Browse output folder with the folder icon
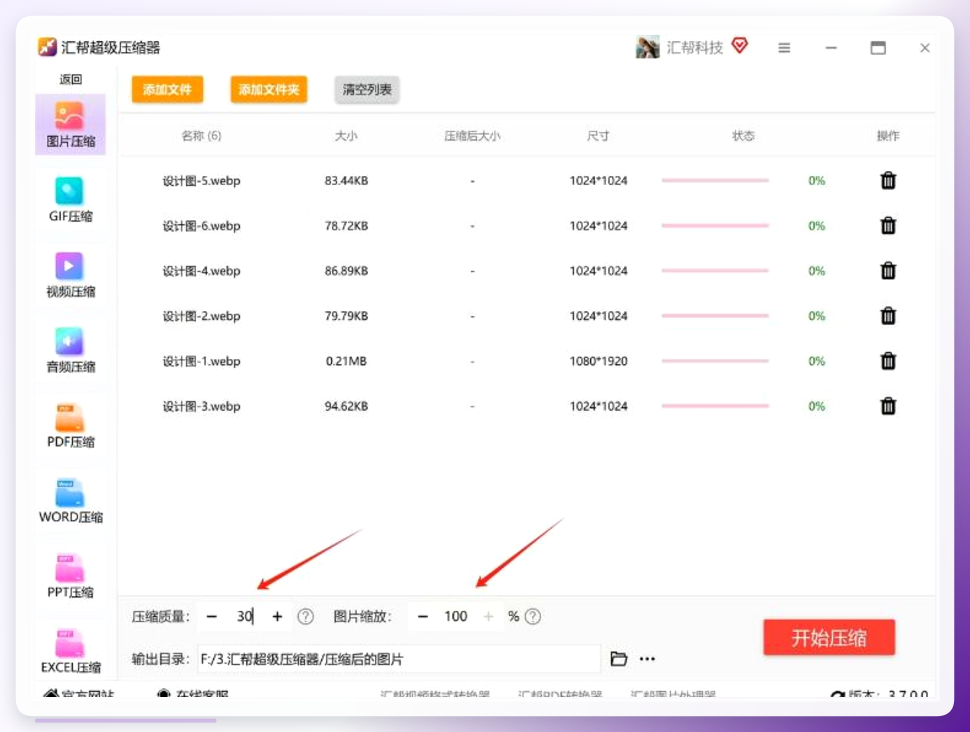Screen dimensions: 970x732 tap(619, 659)
